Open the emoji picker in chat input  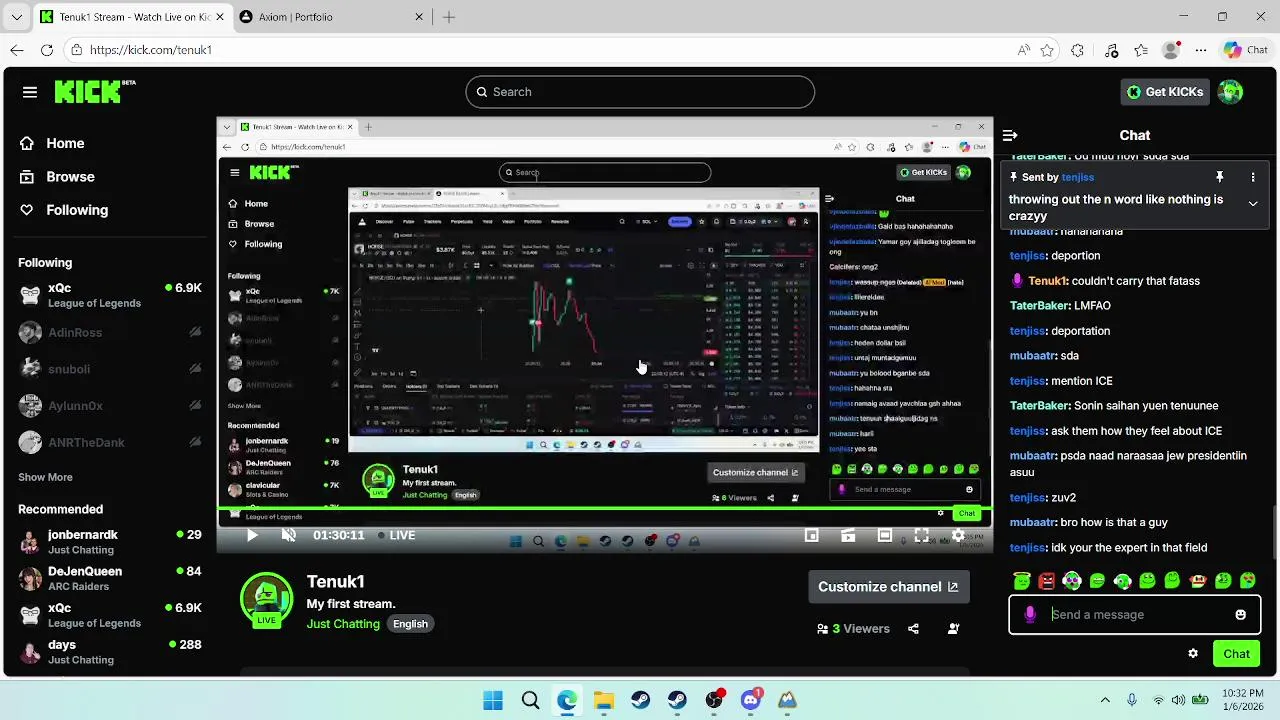1241,615
